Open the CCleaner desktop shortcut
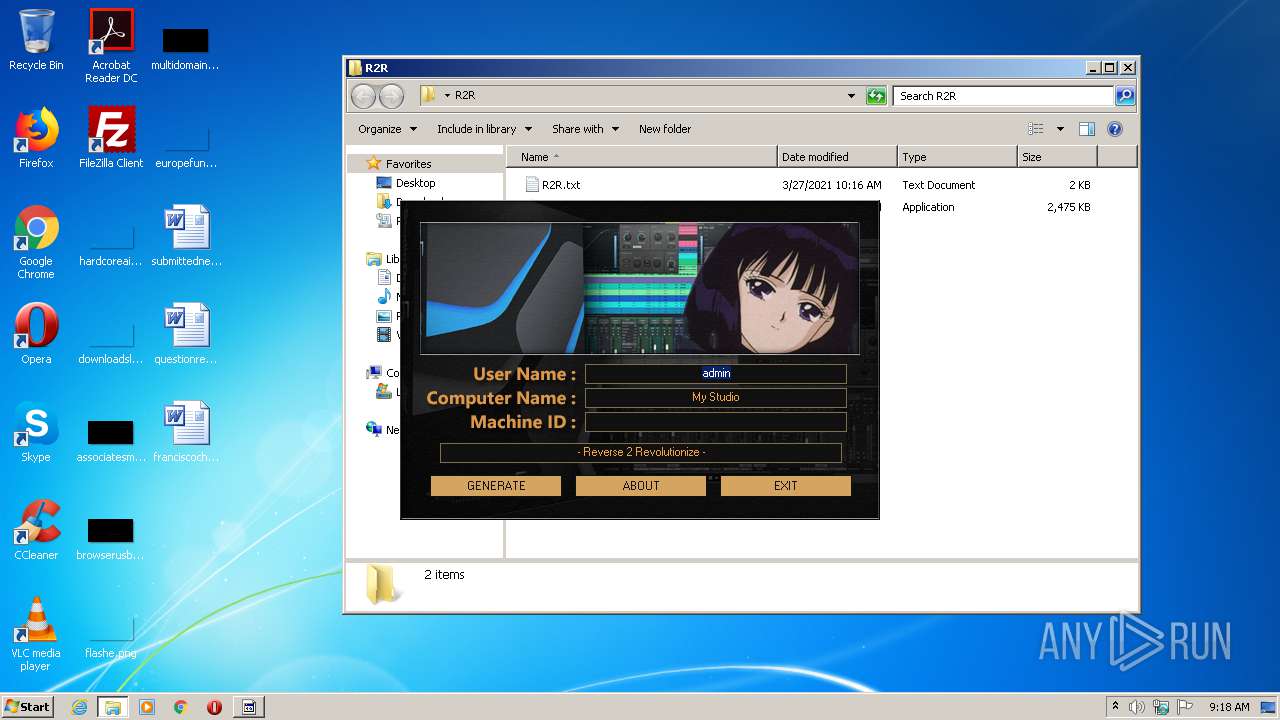This screenshot has width=1280, height=720. (36, 530)
